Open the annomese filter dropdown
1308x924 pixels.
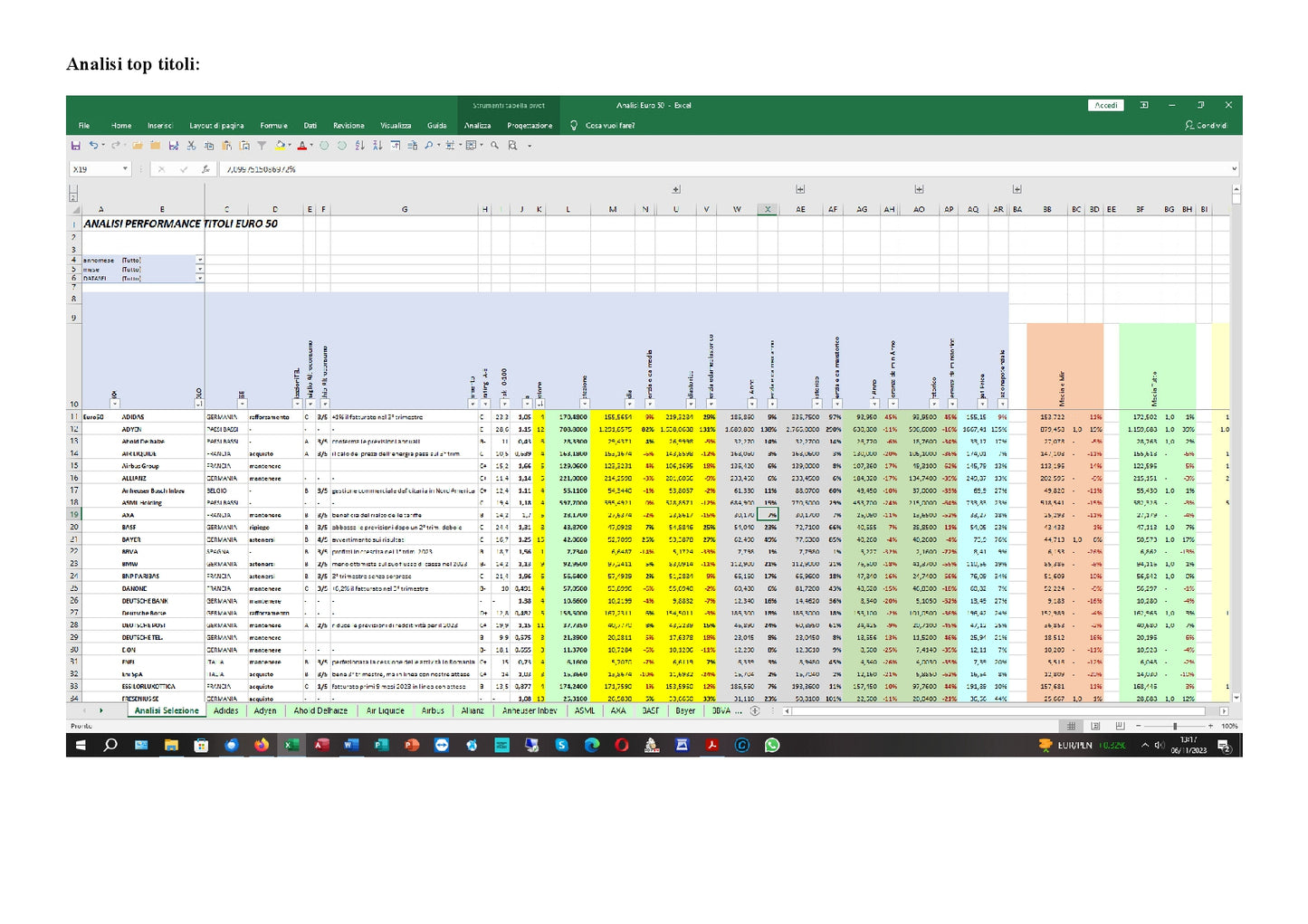[x=200, y=260]
